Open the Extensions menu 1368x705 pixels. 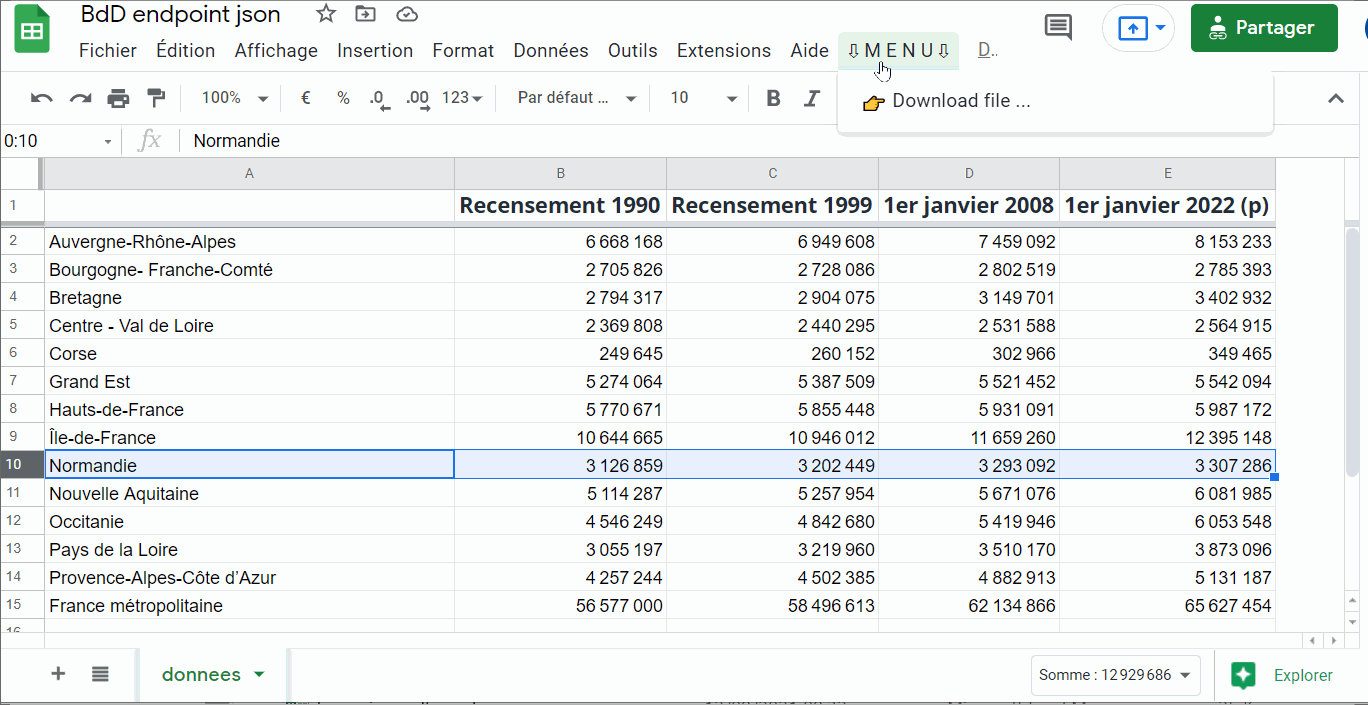pyautogui.click(x=724, y=50)
